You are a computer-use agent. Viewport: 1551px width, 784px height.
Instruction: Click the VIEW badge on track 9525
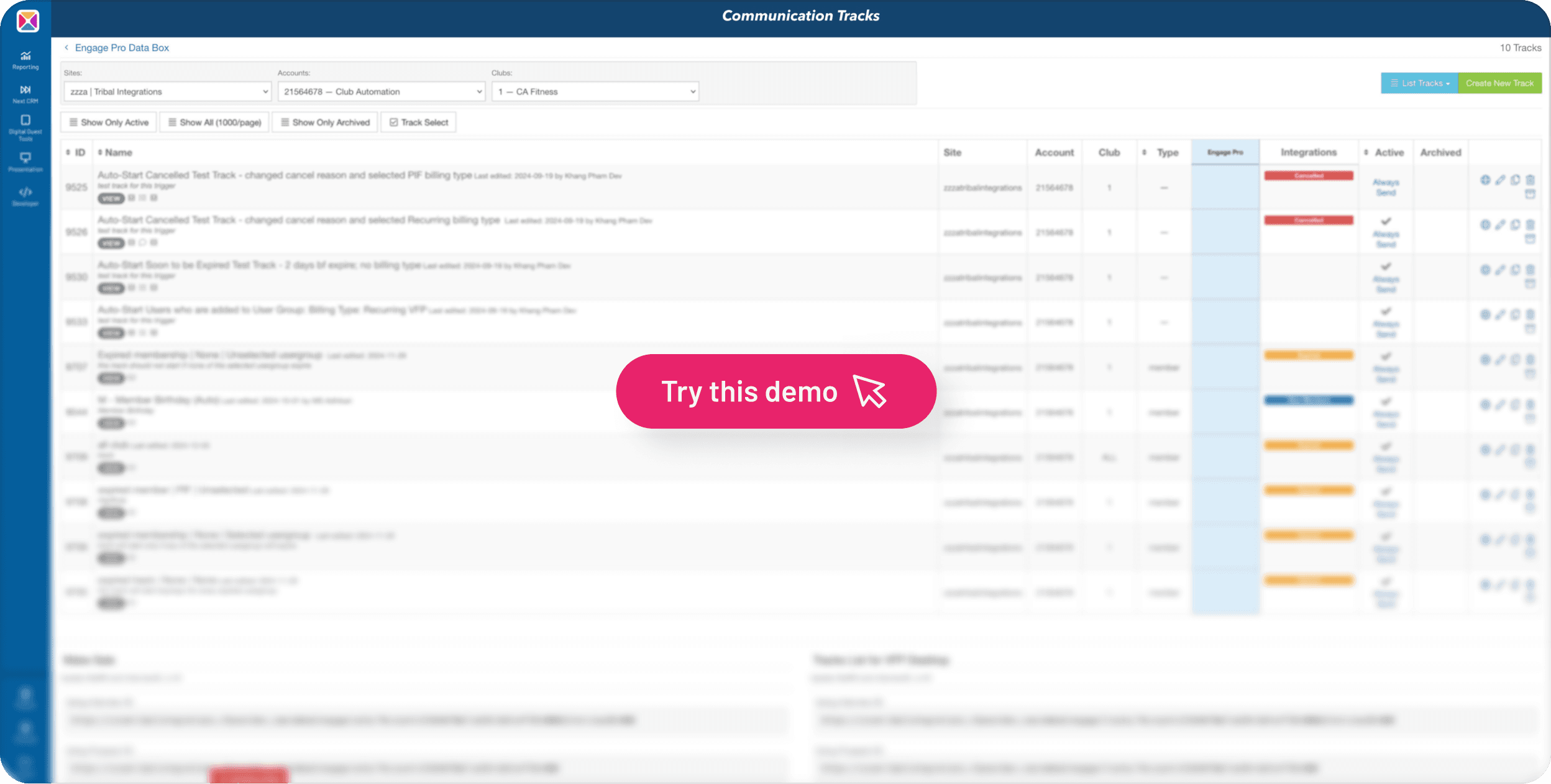(x=111, y=198)
